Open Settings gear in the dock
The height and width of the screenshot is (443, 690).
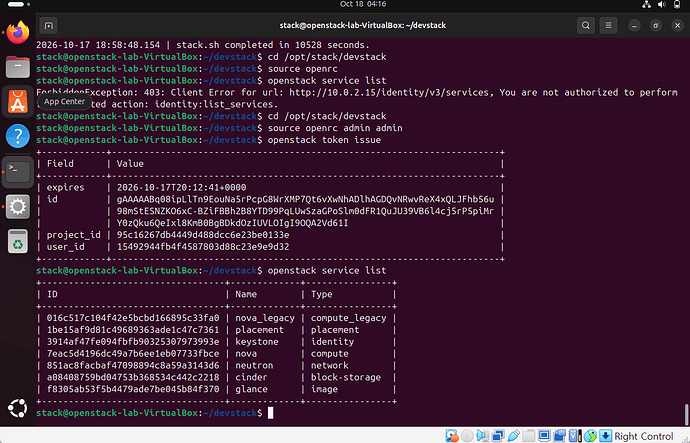[18, 206]
